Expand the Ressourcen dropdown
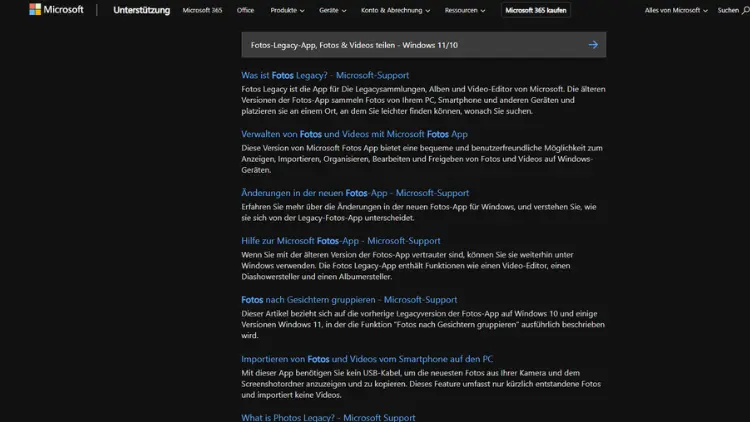 [x=464, y=10]
